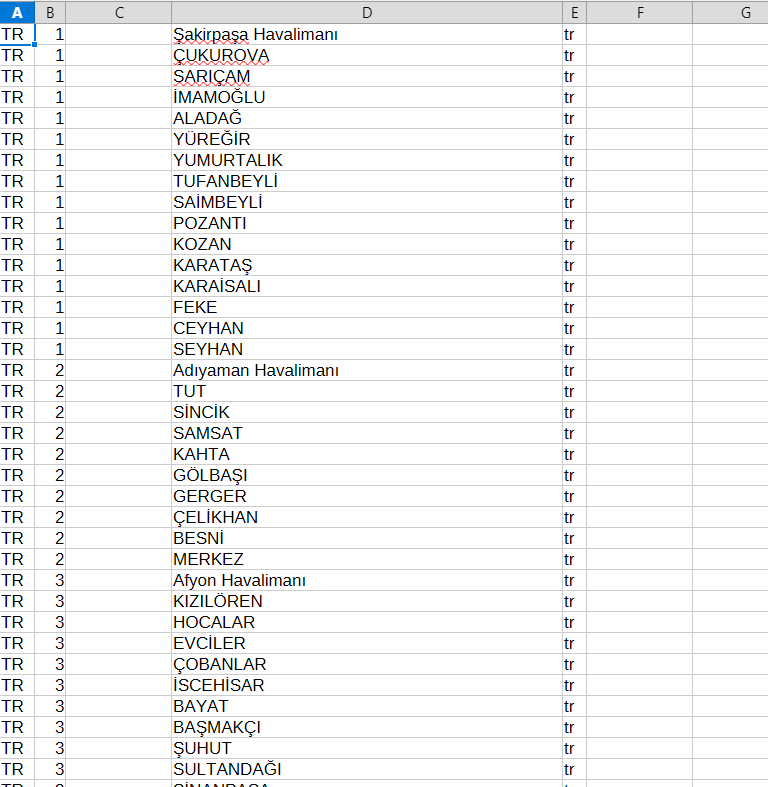Click the POZANTI cell
The width and height of the screenshot is (768, 787).
[x=367, y=223]
